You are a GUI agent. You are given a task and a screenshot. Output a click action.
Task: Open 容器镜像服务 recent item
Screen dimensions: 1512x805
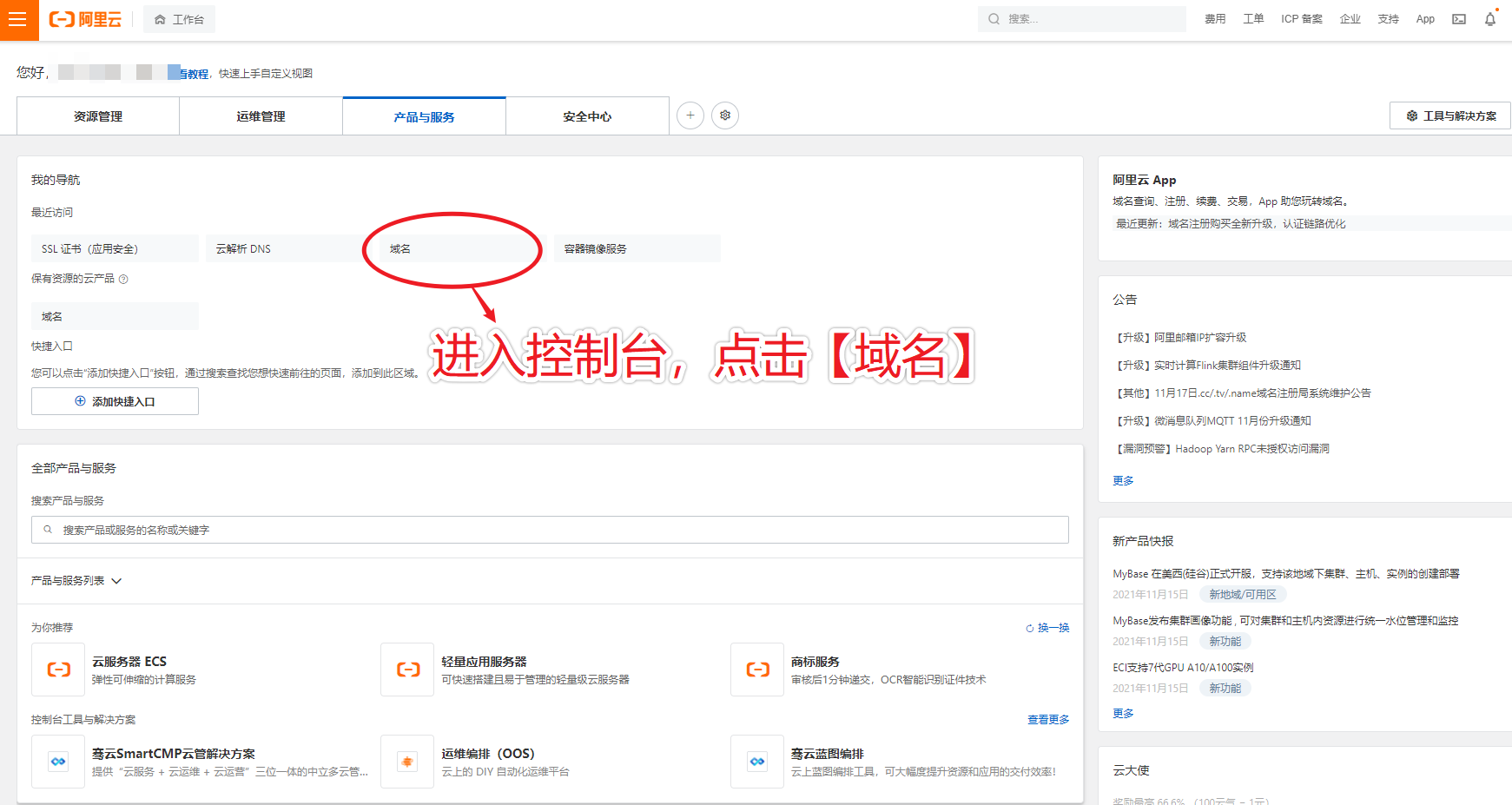637,248
